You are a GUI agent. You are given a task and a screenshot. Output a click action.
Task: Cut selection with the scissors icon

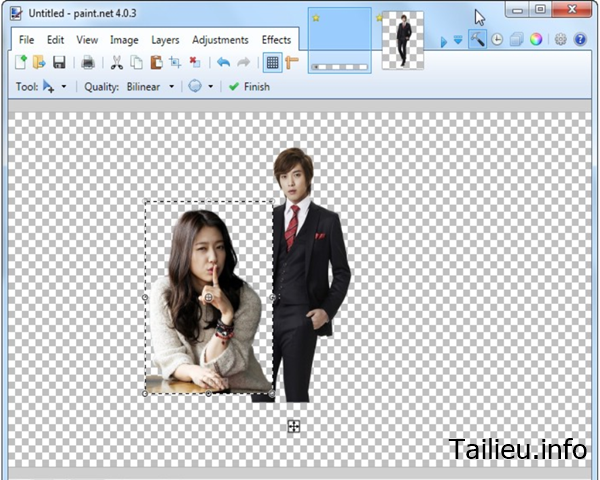(x=117, y=62)
